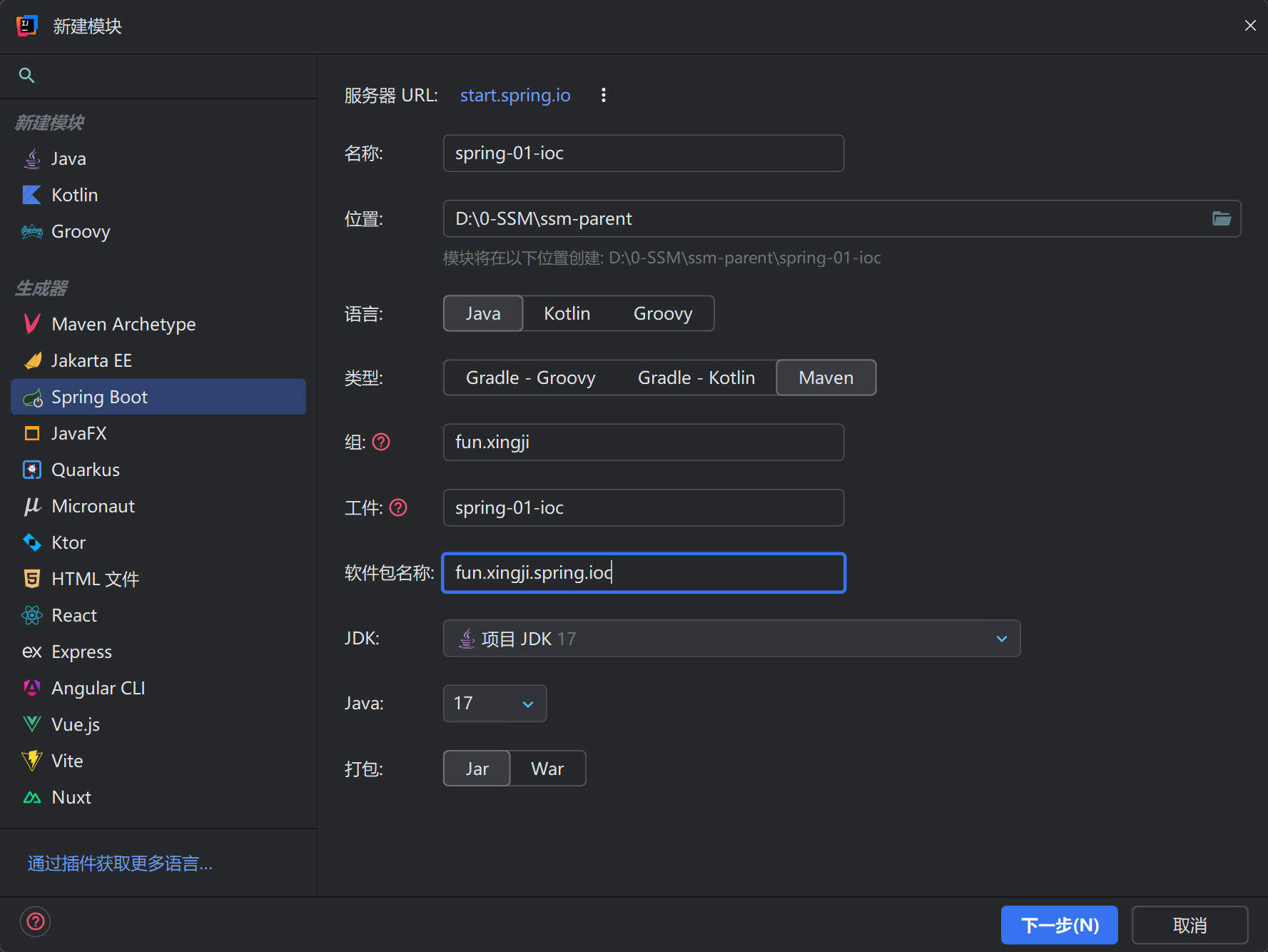Choose the Quarkus generator in sidebar

[86, 470]
